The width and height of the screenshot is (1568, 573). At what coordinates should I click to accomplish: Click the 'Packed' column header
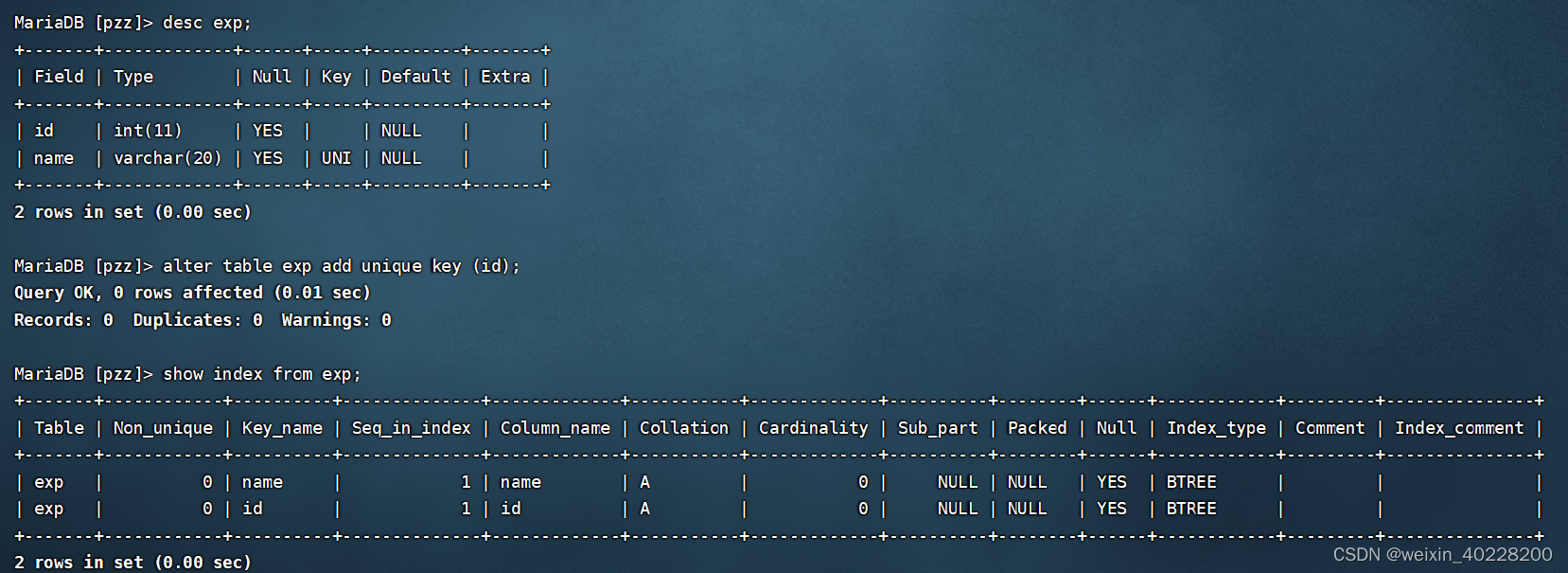(x=1037, y=428)
